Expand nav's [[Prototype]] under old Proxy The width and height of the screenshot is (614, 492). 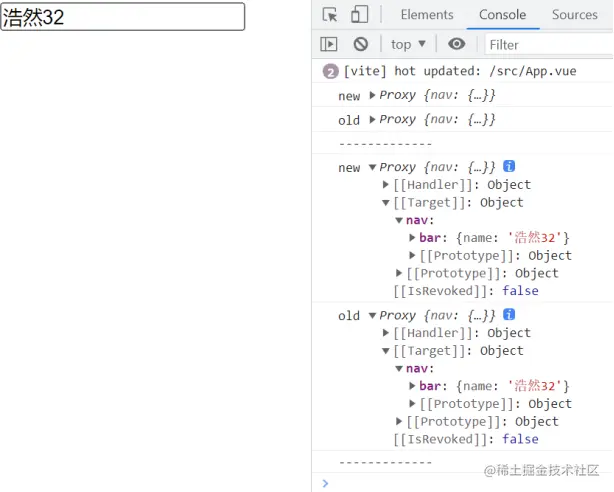(412, 403)
